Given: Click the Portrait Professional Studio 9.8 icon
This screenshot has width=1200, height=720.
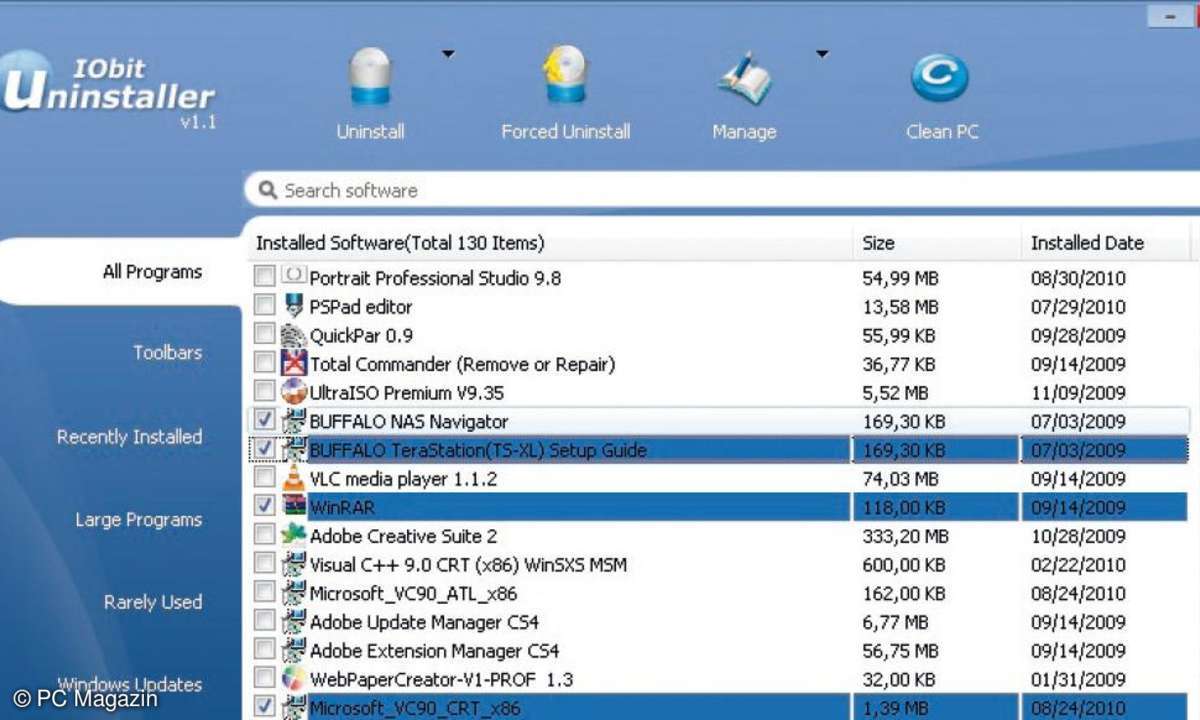Looking at the screenshot, I should [293, 277].
